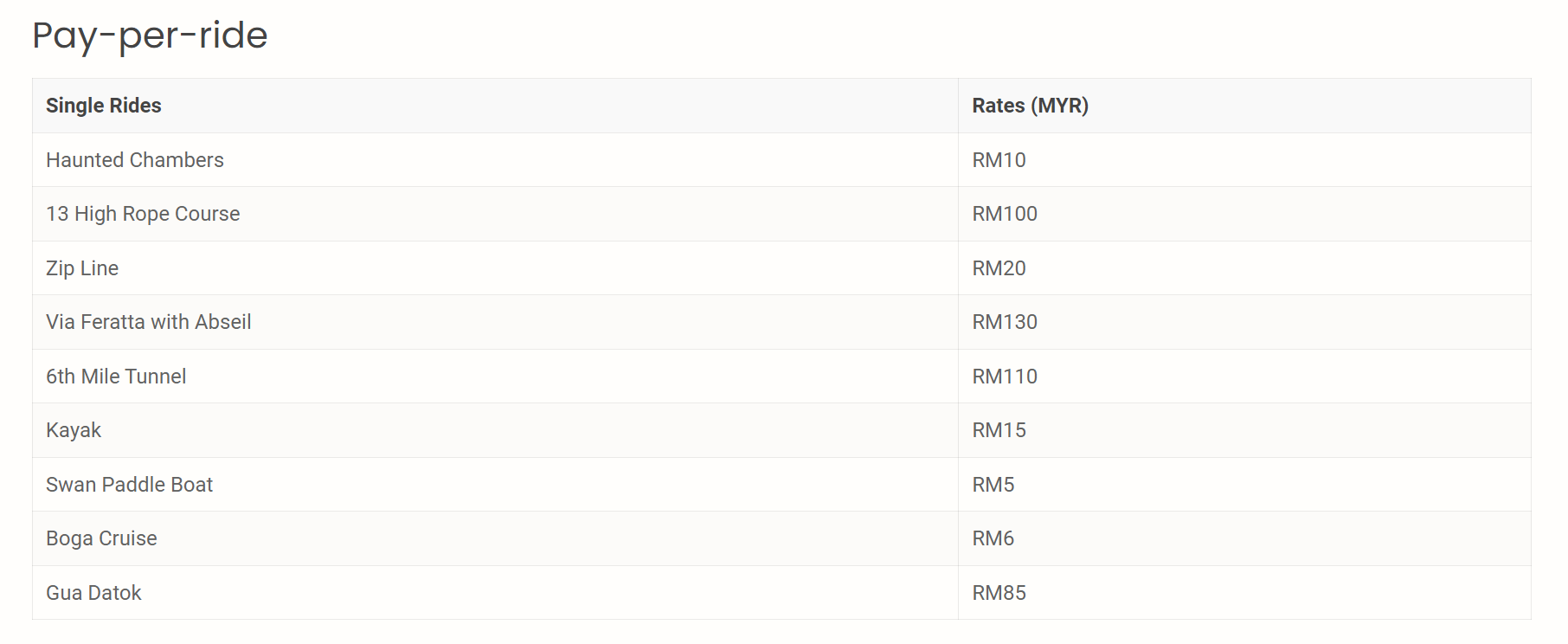Screen dimensions: 1568x644
Task: Click the RM15 Kayak rate
Action: (999, 430)
